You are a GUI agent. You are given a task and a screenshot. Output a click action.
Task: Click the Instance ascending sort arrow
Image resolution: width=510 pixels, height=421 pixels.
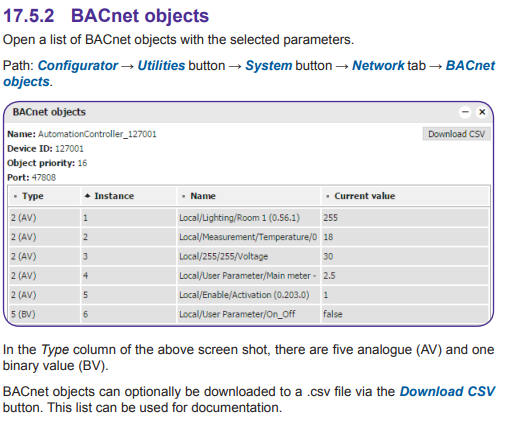pyautogui.click(x=87, y=196)
